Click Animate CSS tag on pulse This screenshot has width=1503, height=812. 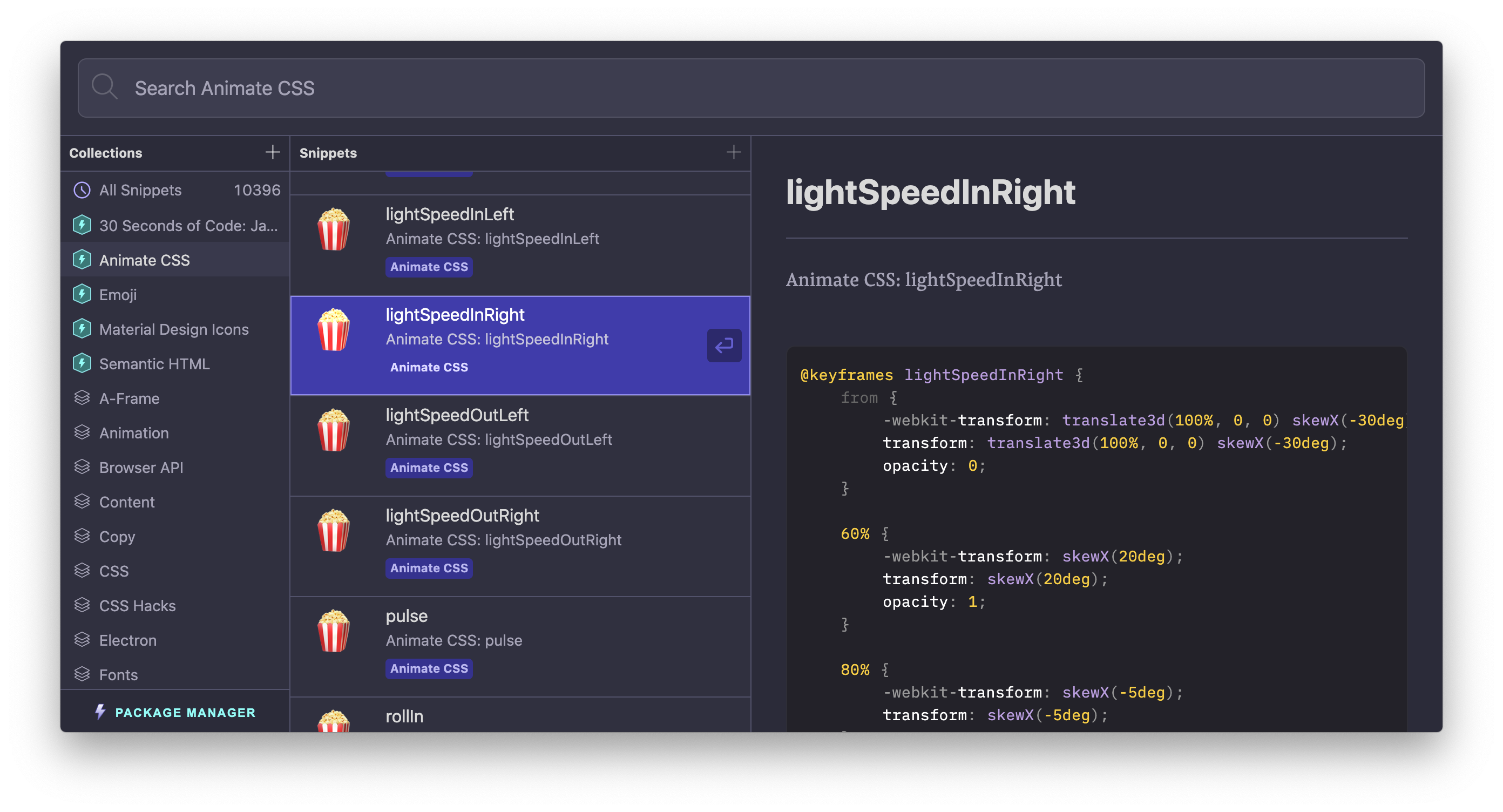pyautogui.click(x=429, y=668)
